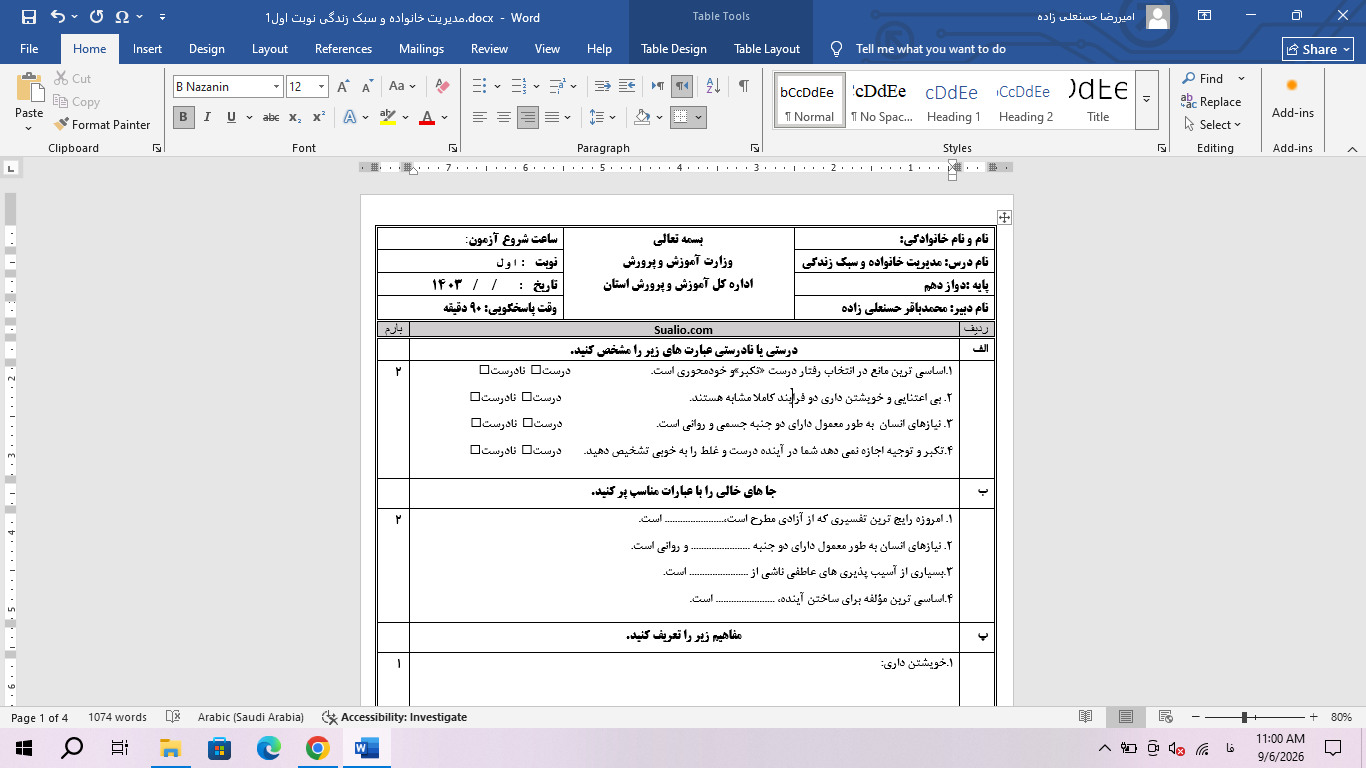
Task: Increase paragraph indent
Action: (628, 87)
